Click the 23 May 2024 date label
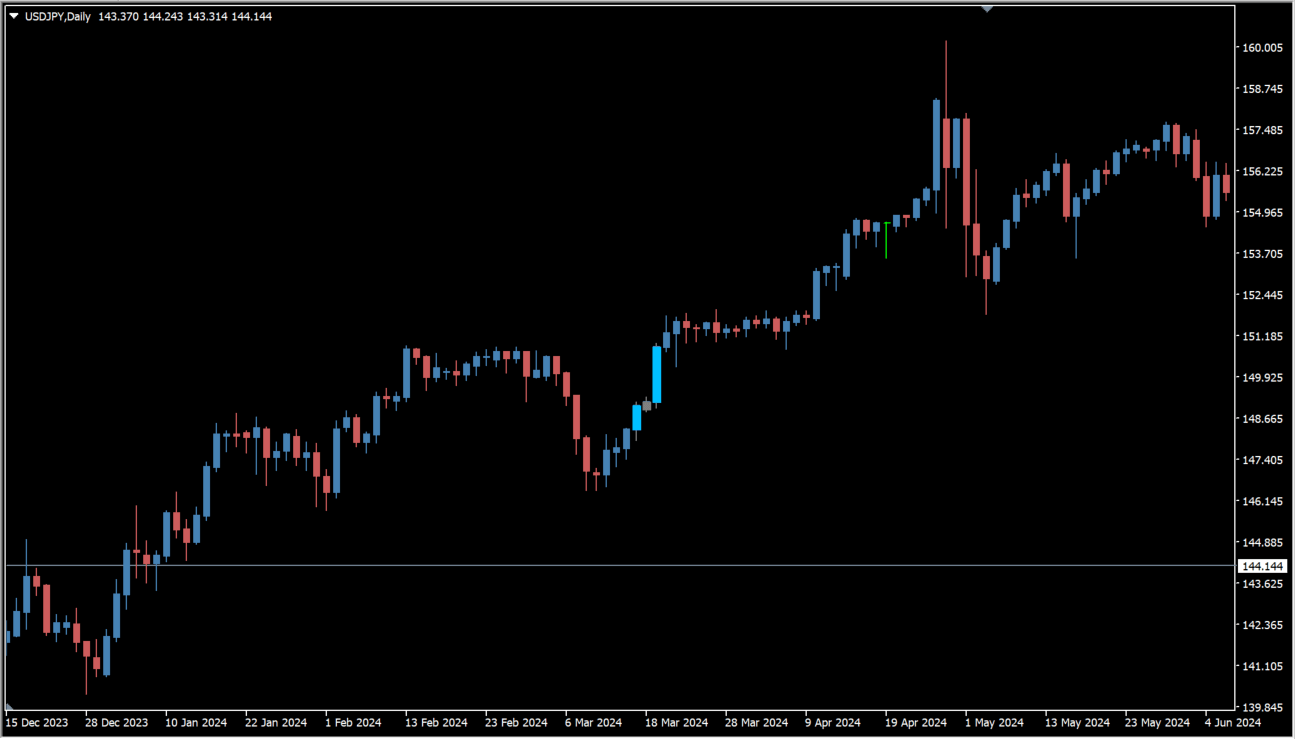Viewport: 1295px width, 739px height. point(1157,723)
